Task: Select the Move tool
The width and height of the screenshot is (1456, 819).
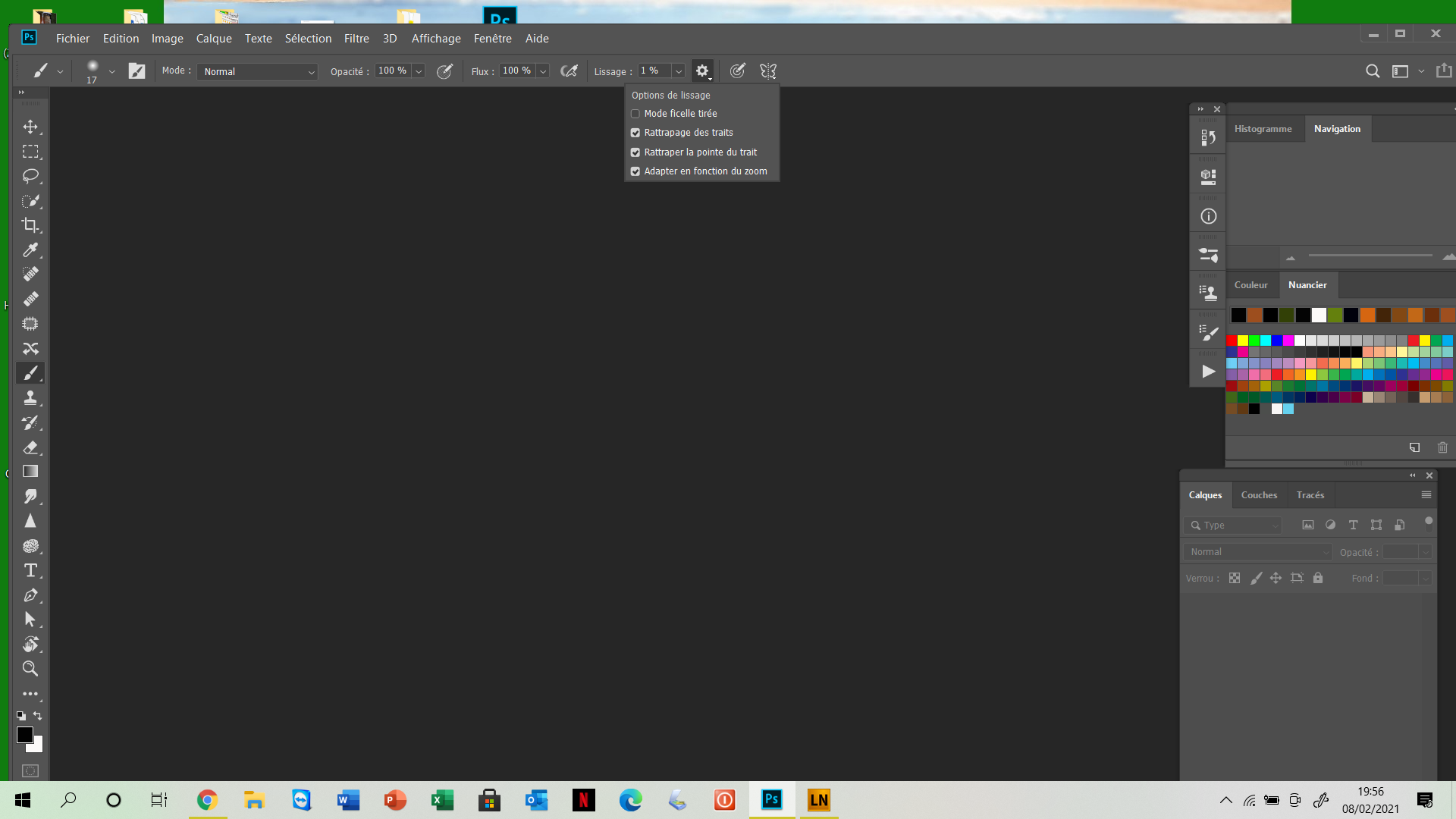Action: tap(30, 127)
